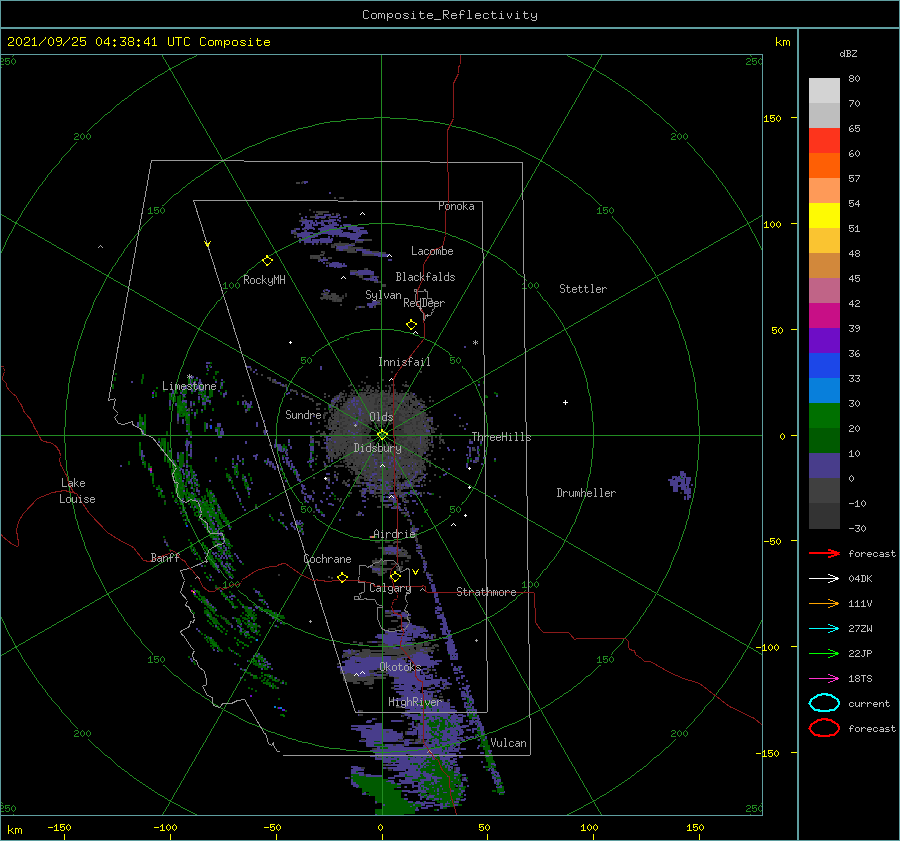
Task: Click the 18TS legend text
Action: [x=860, y=679]
